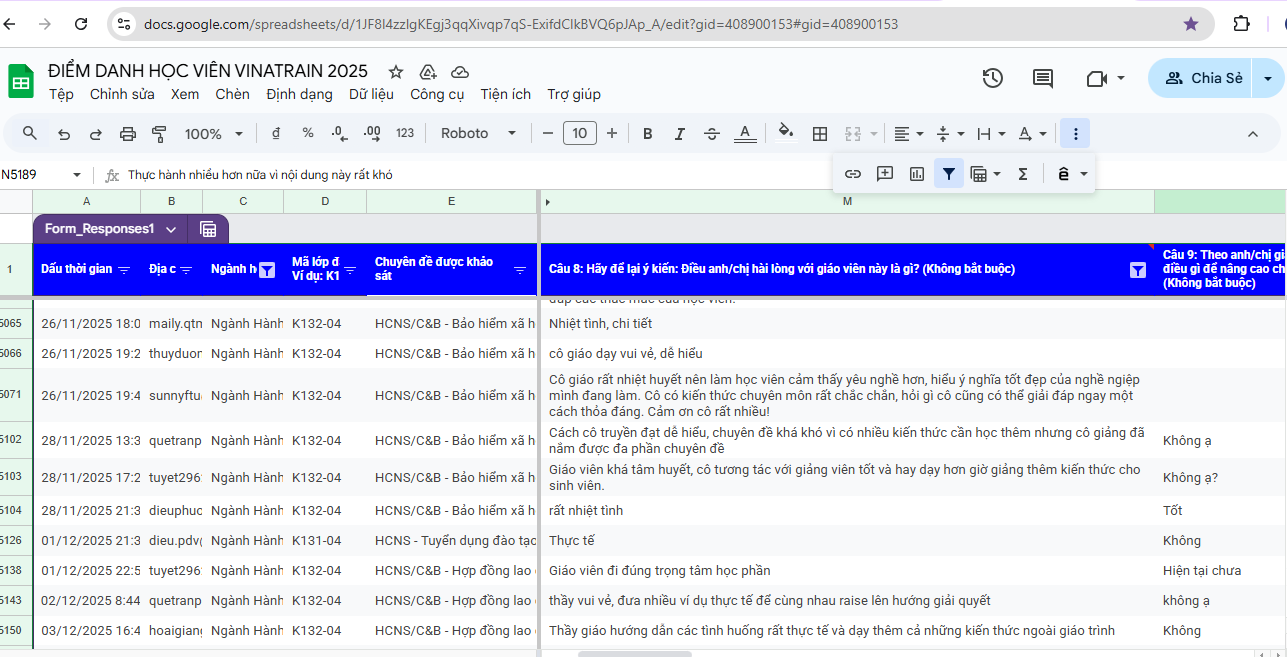Open version history clock icon
The image size is (1287, 657).
992,78
